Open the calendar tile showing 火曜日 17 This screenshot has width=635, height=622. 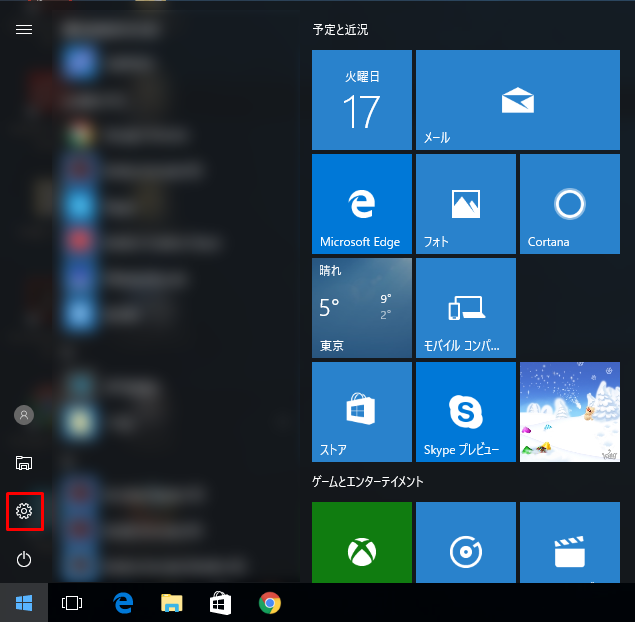(362, 101)
